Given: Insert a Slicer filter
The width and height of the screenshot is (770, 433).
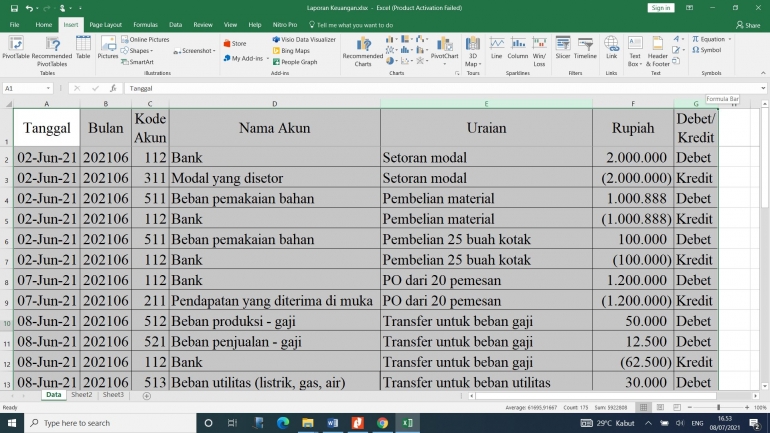Looking at the screenshot, I should click(x=563, y=48).
